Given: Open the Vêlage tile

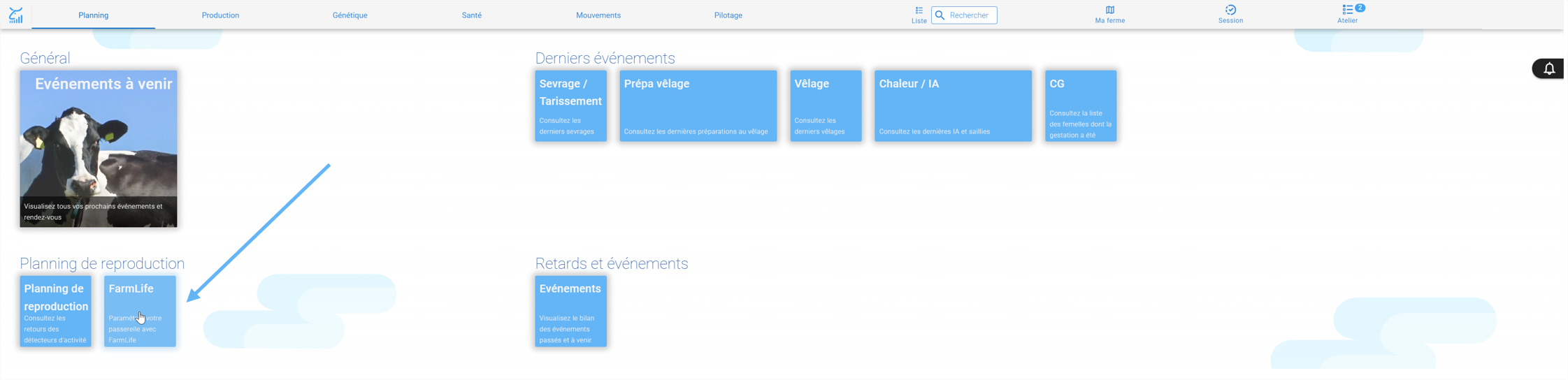Looking at the screenshot, I should (x=826, y=105).
